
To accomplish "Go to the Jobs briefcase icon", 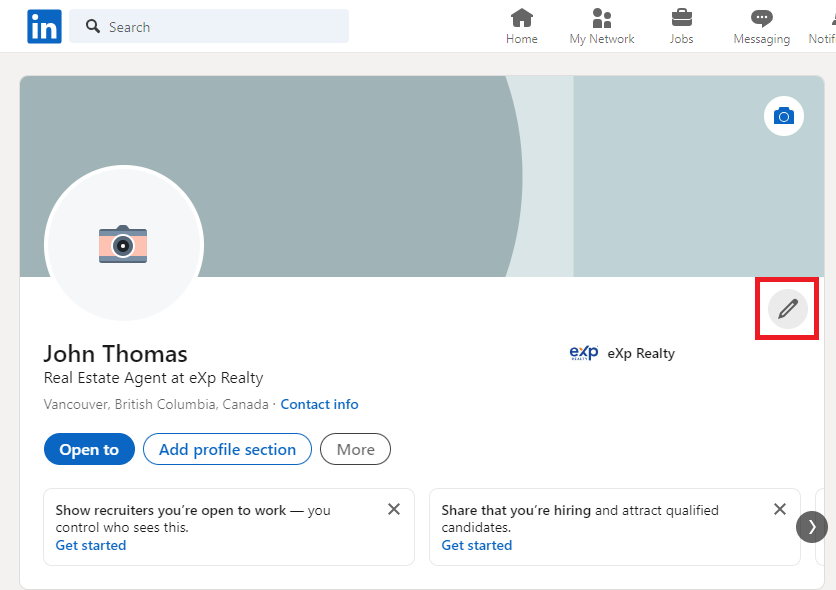I will [x=681, y=19].
